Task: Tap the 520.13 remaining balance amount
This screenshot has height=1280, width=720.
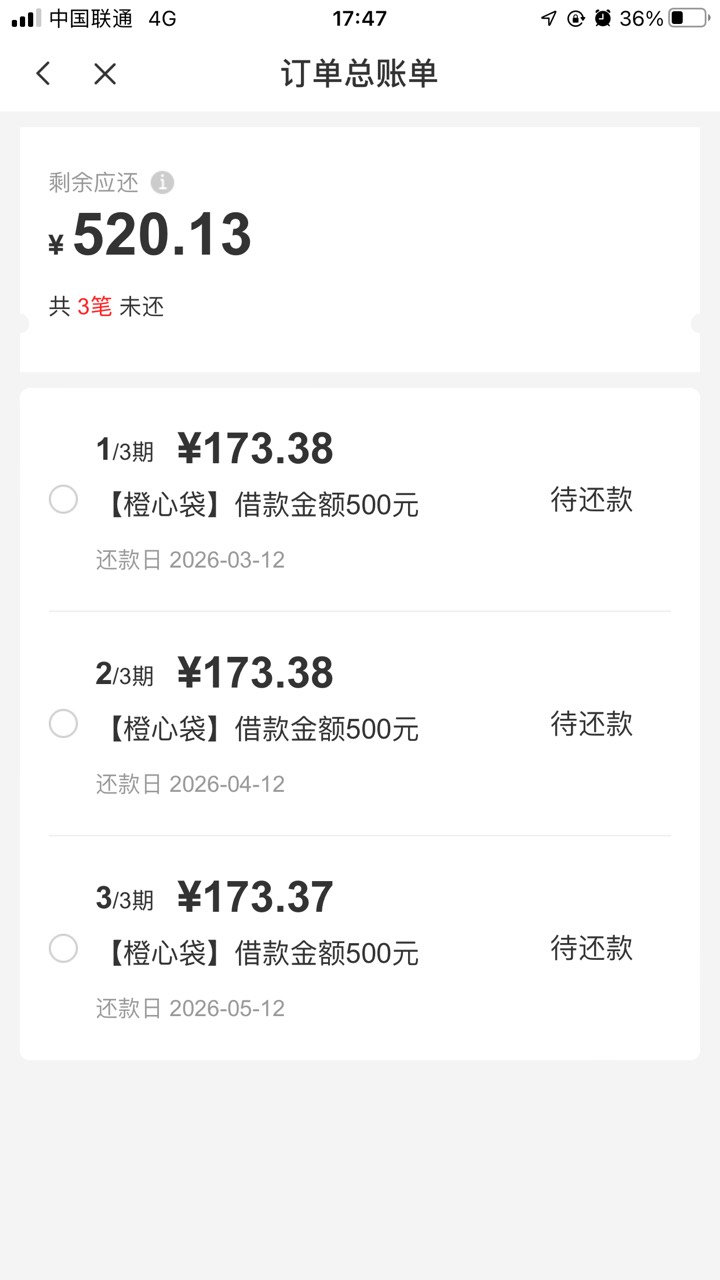Action: [160, 236]
